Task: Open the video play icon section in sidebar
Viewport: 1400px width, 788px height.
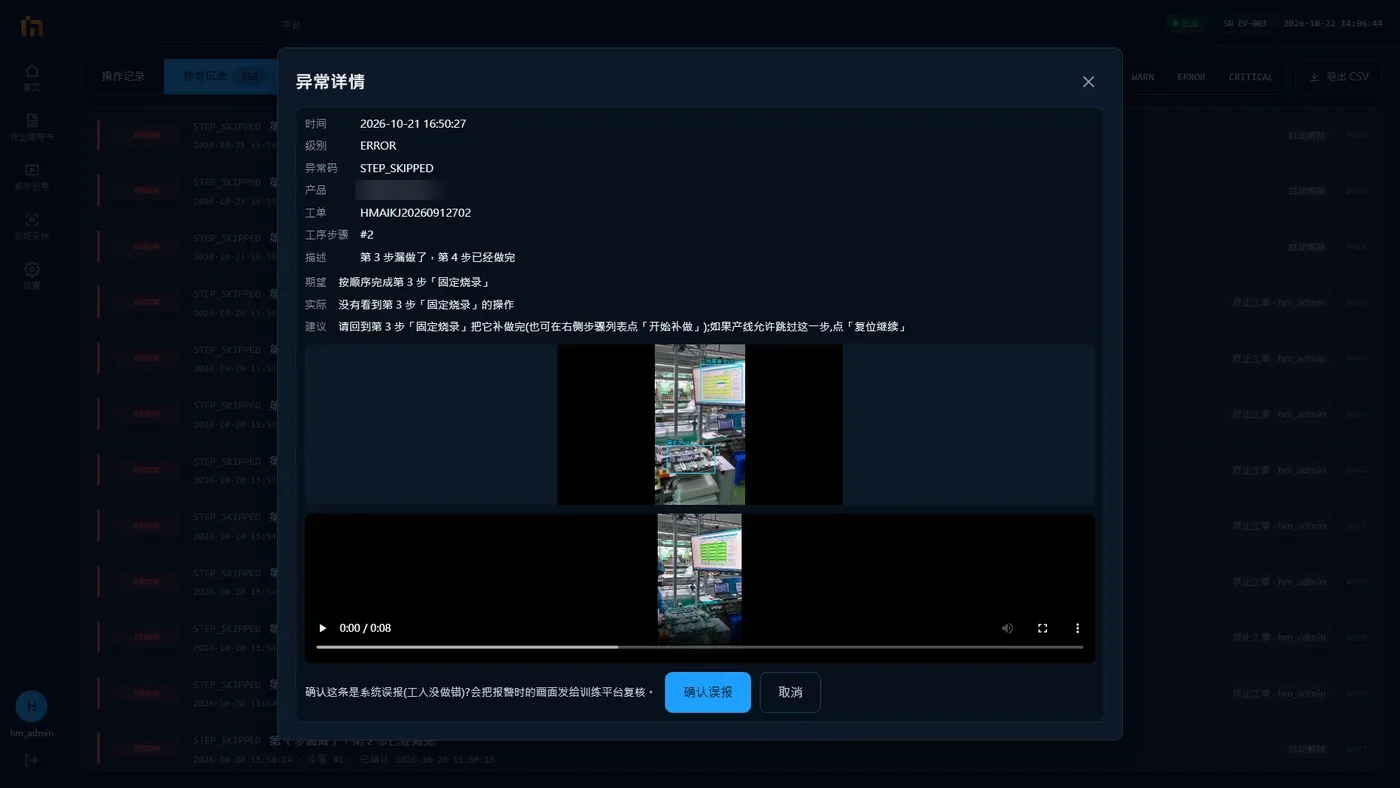Action: (x=32, y=176)
